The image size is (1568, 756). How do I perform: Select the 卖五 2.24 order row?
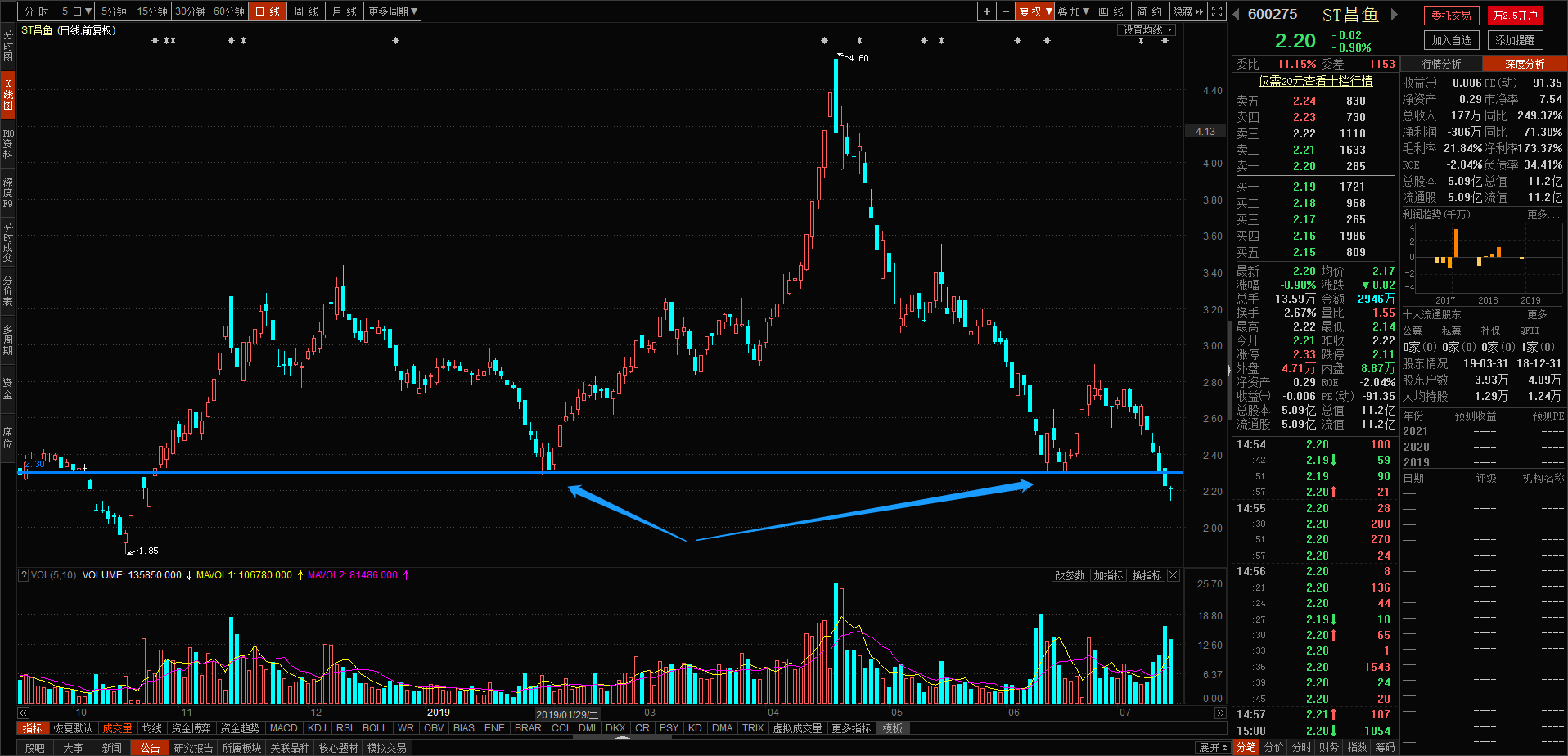click(x=1314, y=101)
